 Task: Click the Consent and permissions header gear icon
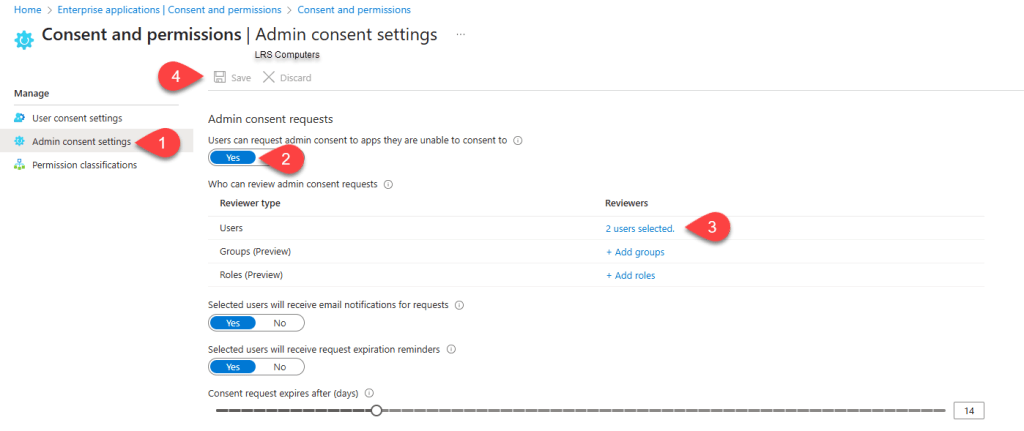click(x=24, y=38)
